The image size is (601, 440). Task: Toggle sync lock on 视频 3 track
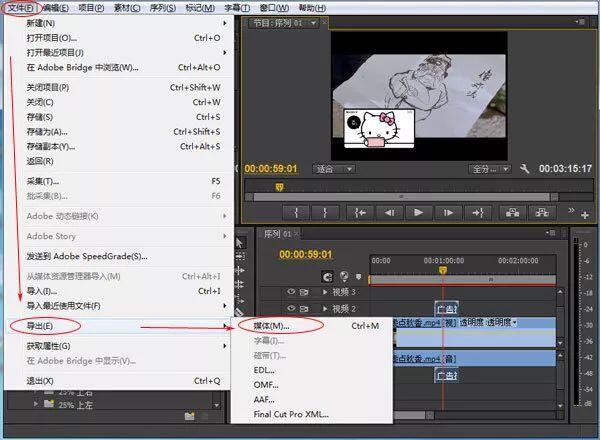point(304,292)
